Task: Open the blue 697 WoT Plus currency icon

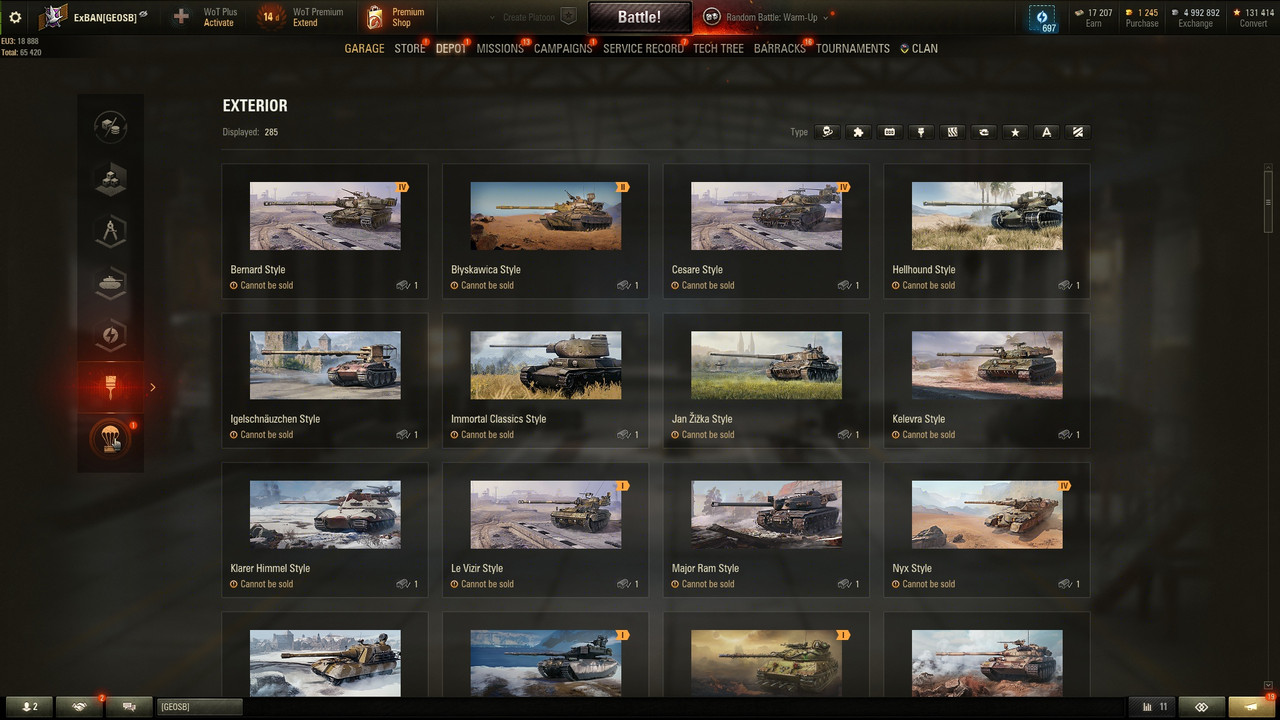Action: 1043,19
